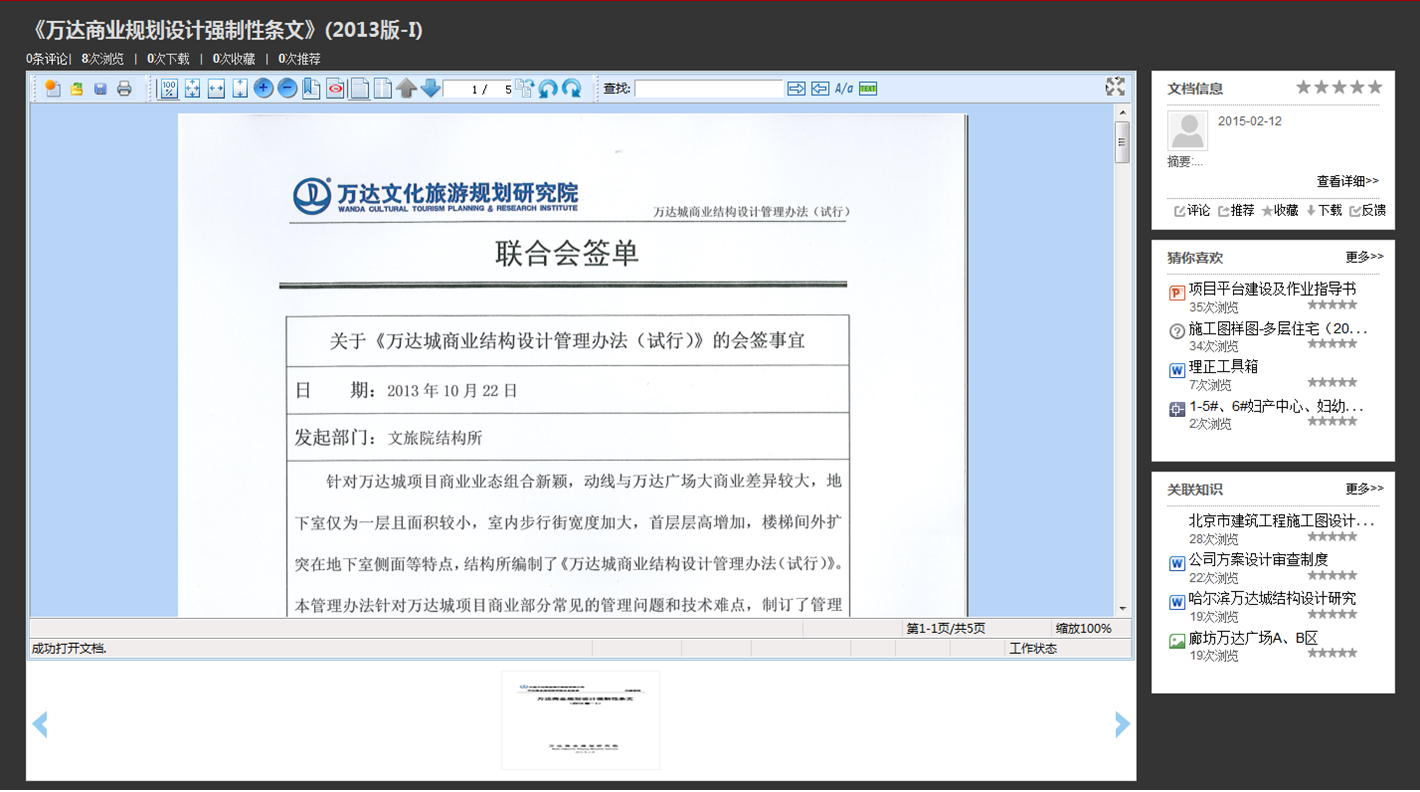
Task: Open the 查看详细>> link
Action: [1348, 181]
